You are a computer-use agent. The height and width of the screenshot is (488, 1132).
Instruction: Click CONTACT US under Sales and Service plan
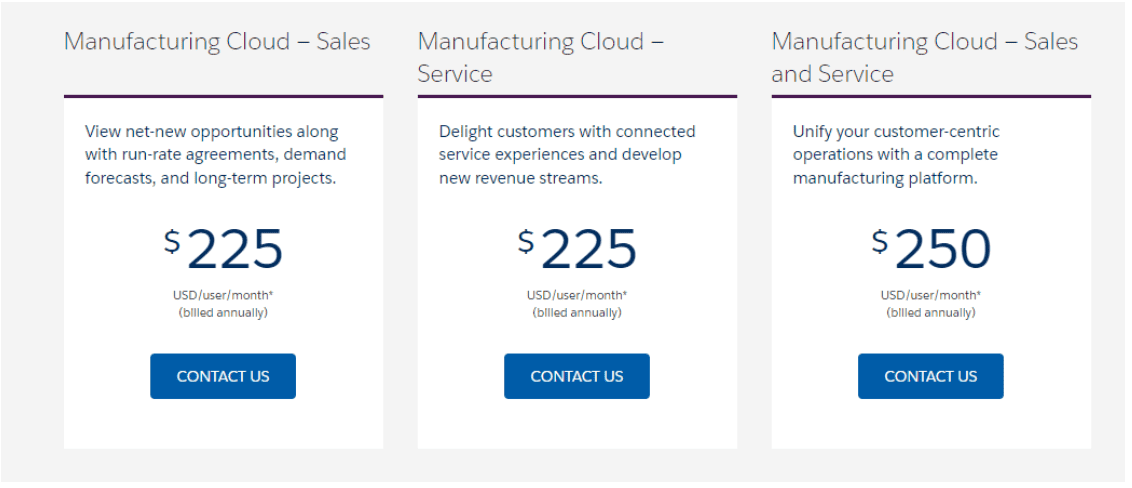931,376
